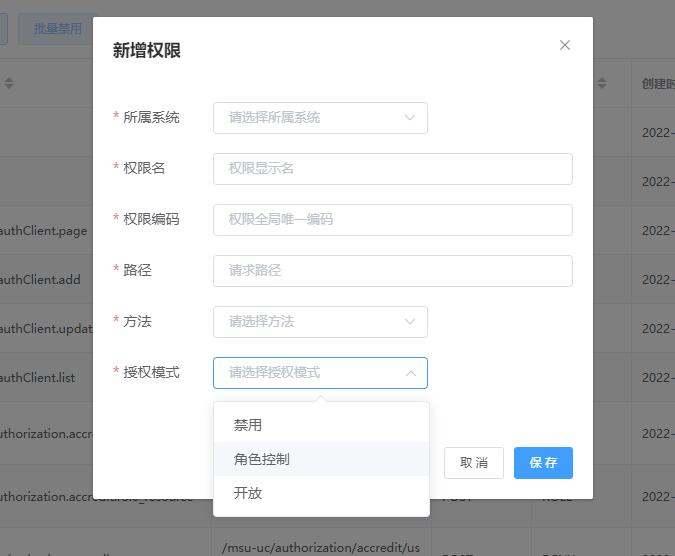Close the 新增权限 dialog with X icon
The height and width of the screenshot is (556, 675).
tap(565, 45)
